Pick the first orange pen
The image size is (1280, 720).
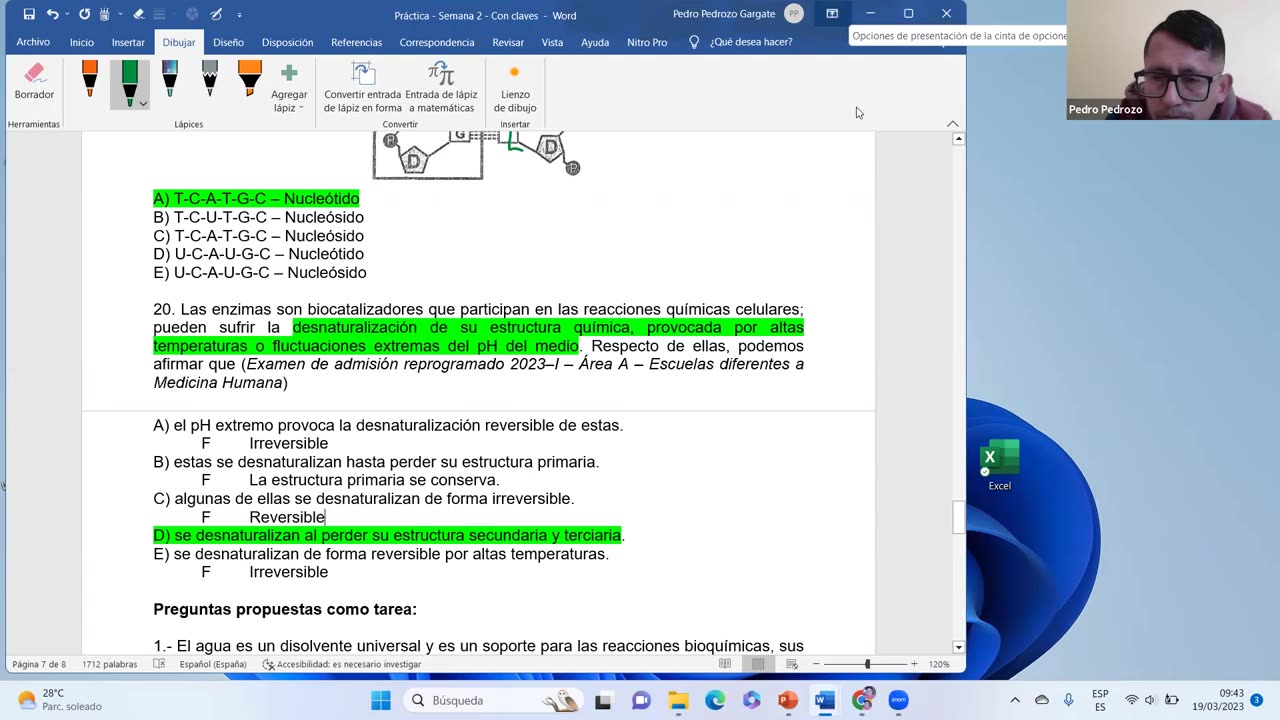tap(89, 79)
